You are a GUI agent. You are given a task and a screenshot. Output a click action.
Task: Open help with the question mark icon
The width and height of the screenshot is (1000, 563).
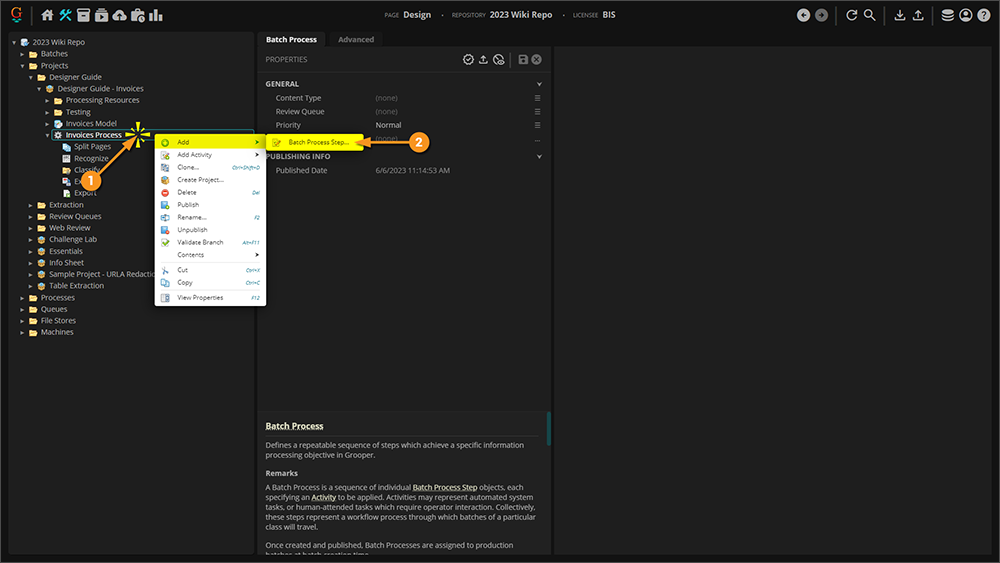984,15
